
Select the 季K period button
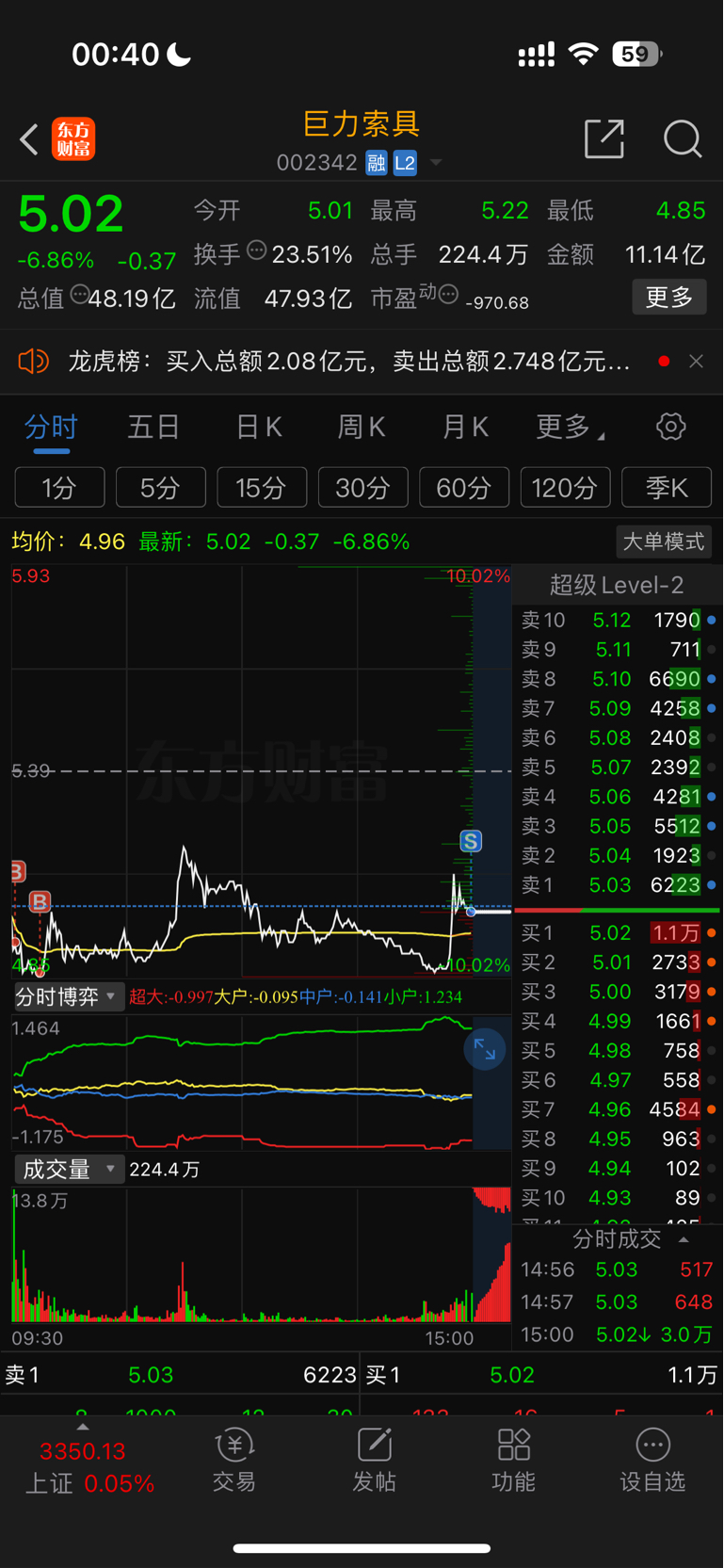click(x=667, y=487)
